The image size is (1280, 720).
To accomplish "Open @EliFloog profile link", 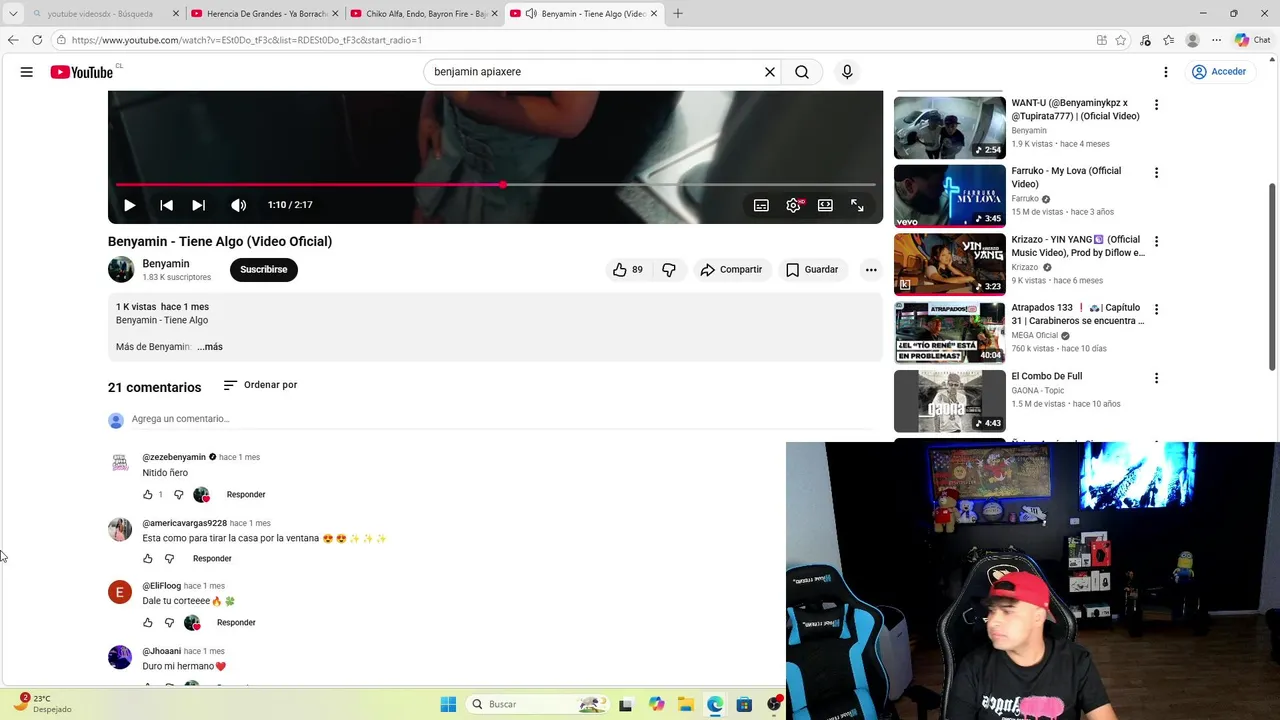I will tap(161, 586).
